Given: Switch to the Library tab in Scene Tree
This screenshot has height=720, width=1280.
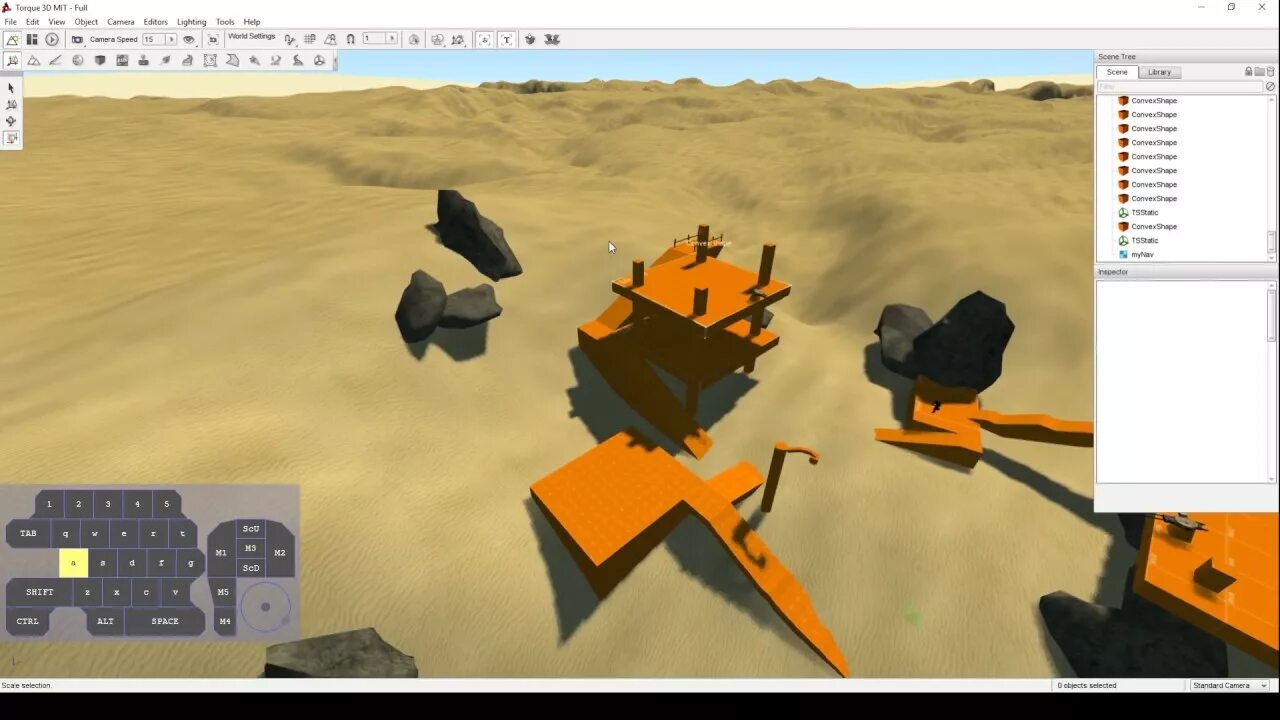Looking at the screenshot, I should click(x=1159, y=72).
